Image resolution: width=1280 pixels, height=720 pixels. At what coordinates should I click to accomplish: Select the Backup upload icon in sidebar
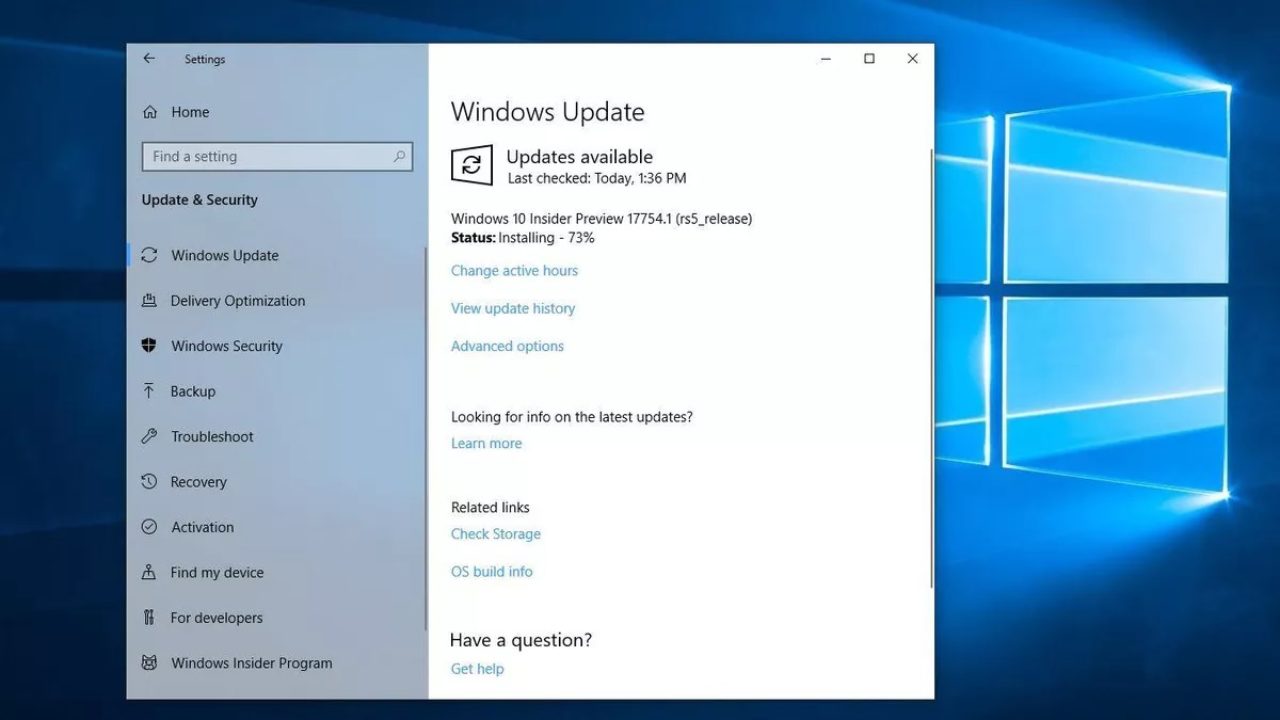149,391
